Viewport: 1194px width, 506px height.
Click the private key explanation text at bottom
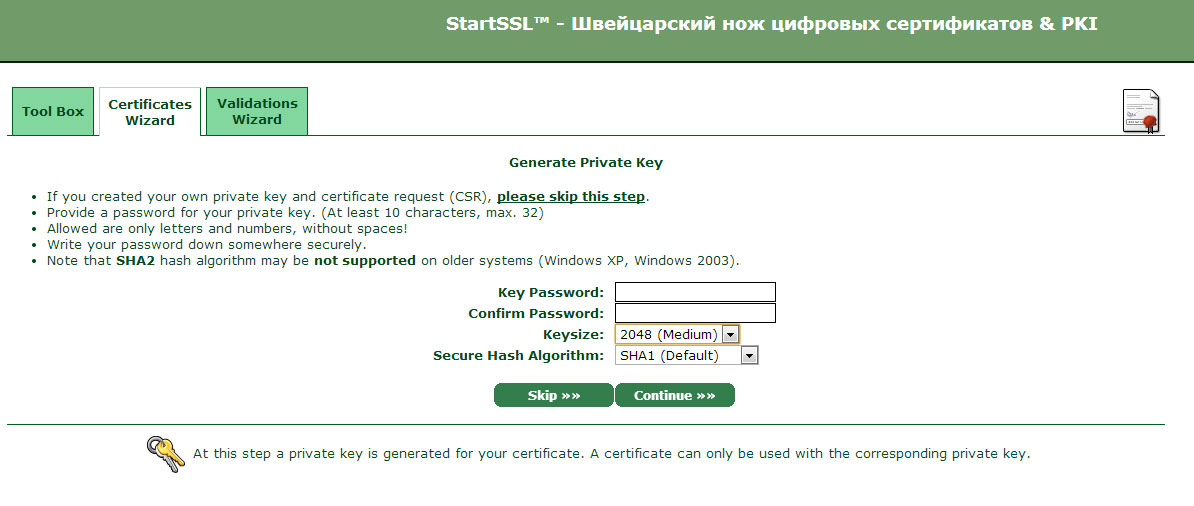coord(611,454)
